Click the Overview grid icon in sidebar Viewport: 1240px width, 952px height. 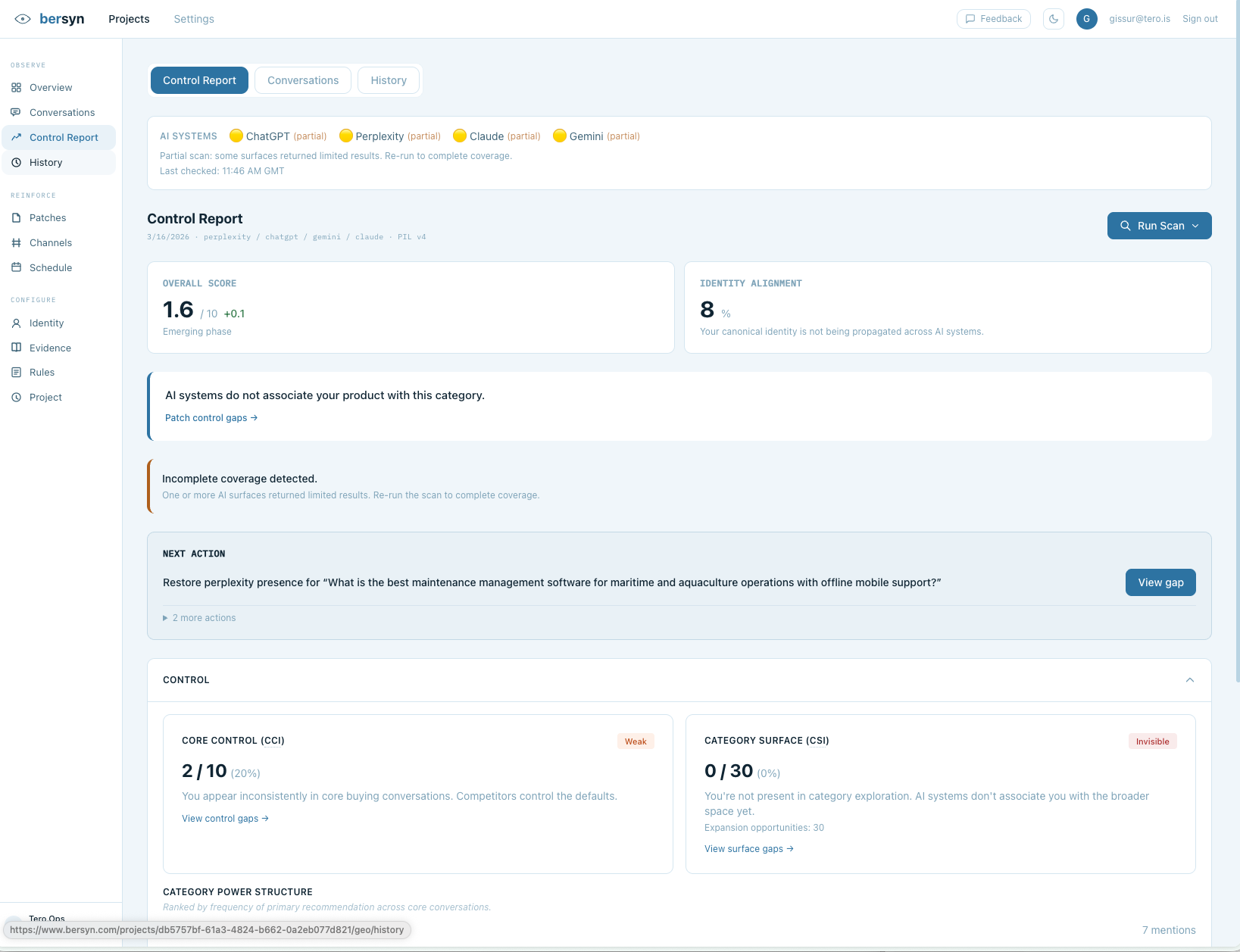[16, 88]
